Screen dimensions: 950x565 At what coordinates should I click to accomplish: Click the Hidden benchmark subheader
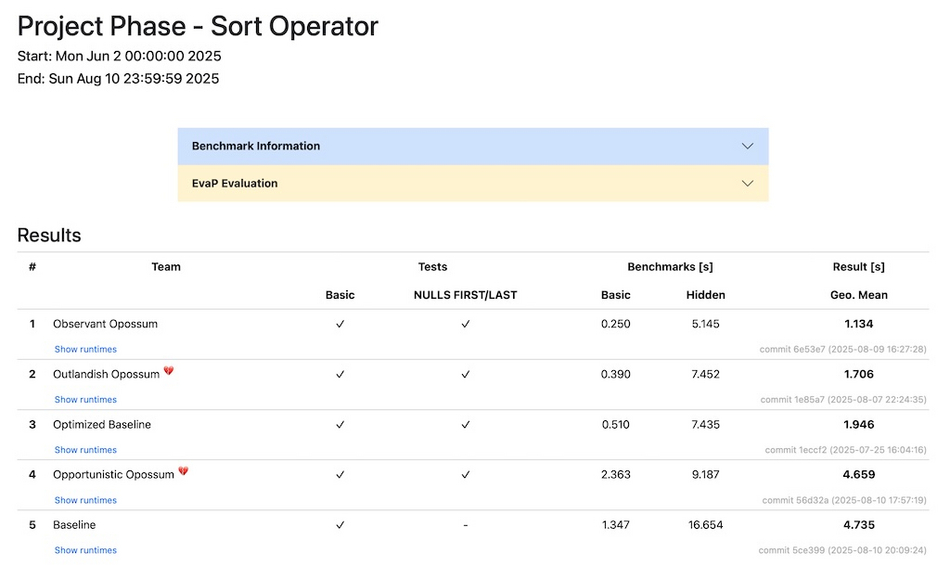(x=705, y=295)
